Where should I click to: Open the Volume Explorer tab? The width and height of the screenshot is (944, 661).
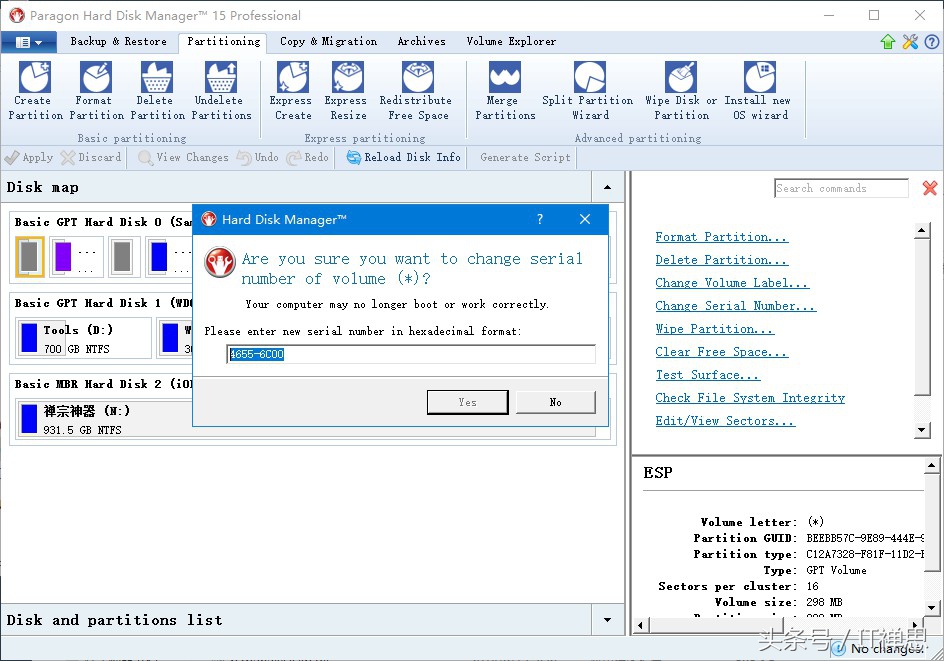(x=510, y=42)
